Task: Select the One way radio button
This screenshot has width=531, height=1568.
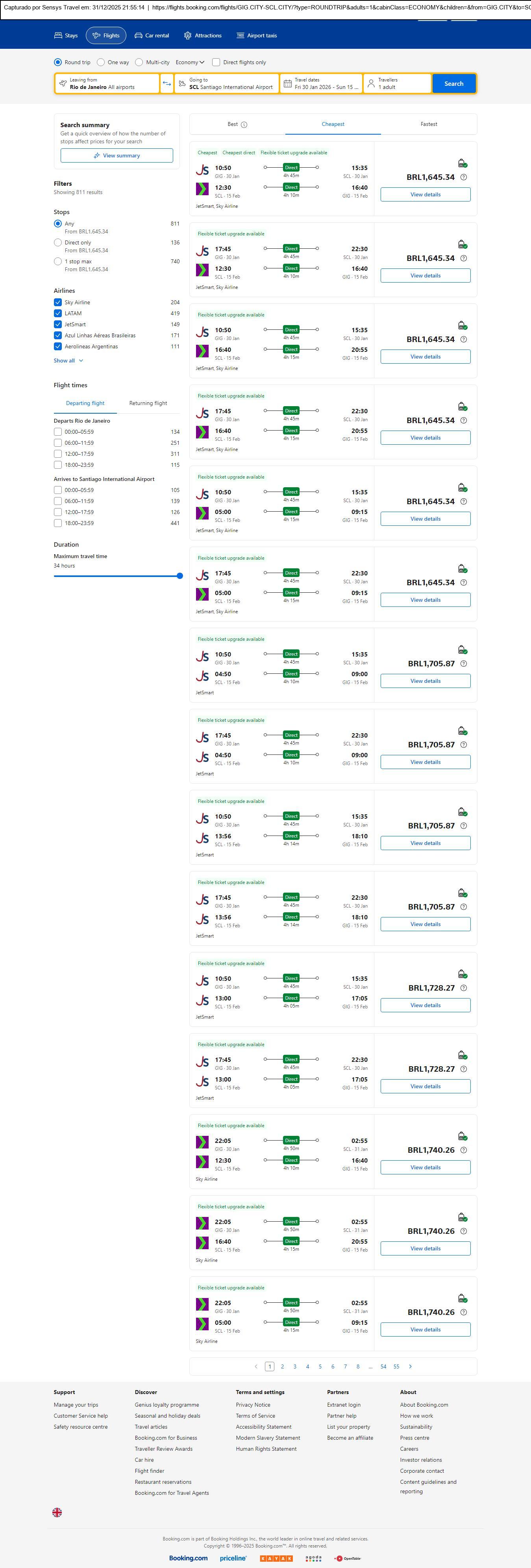Action: click(x=101, y=62)
